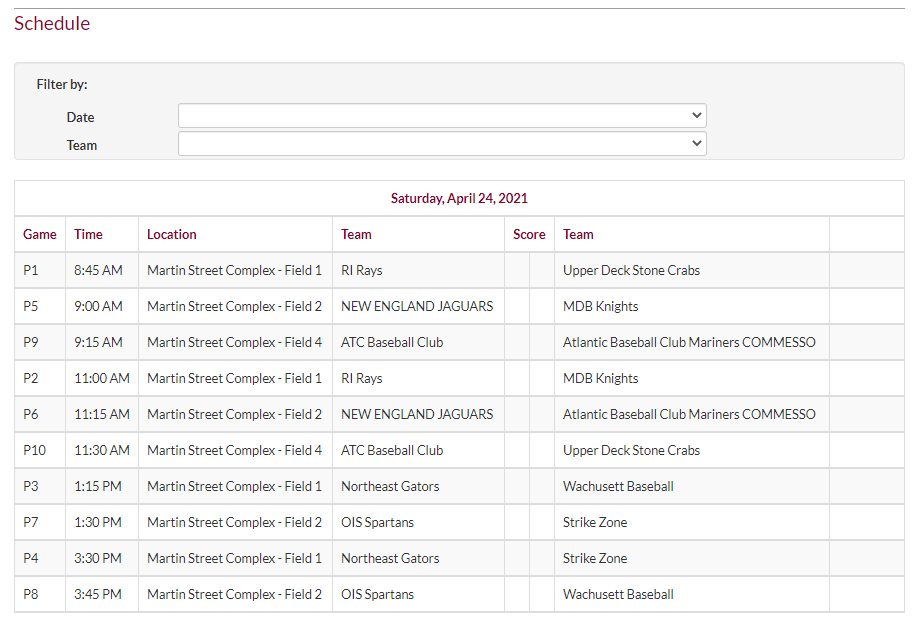This screenshot has height=625, width=918.
Task: Click ATC Baseball Club in game P9
Action: pyautogui.click(x=392, y=342)
